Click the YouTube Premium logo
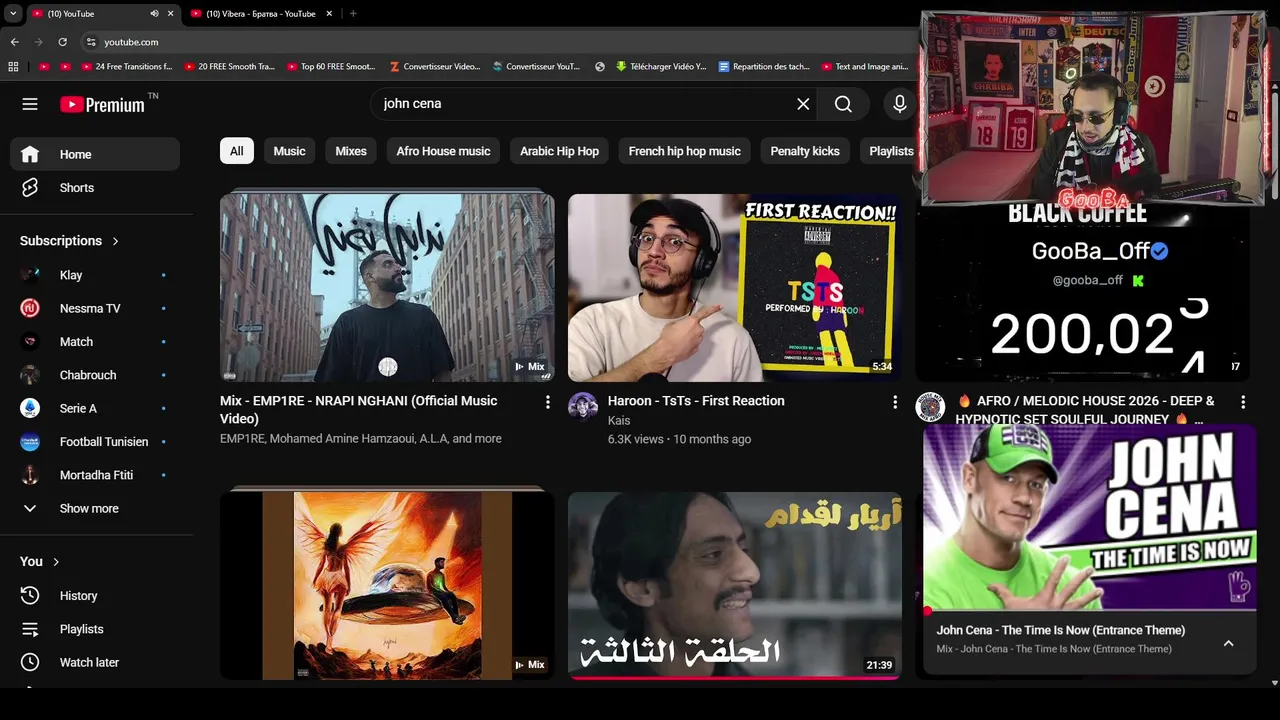Viewport: 1280px width, 720px height. [x=102, y=104]
